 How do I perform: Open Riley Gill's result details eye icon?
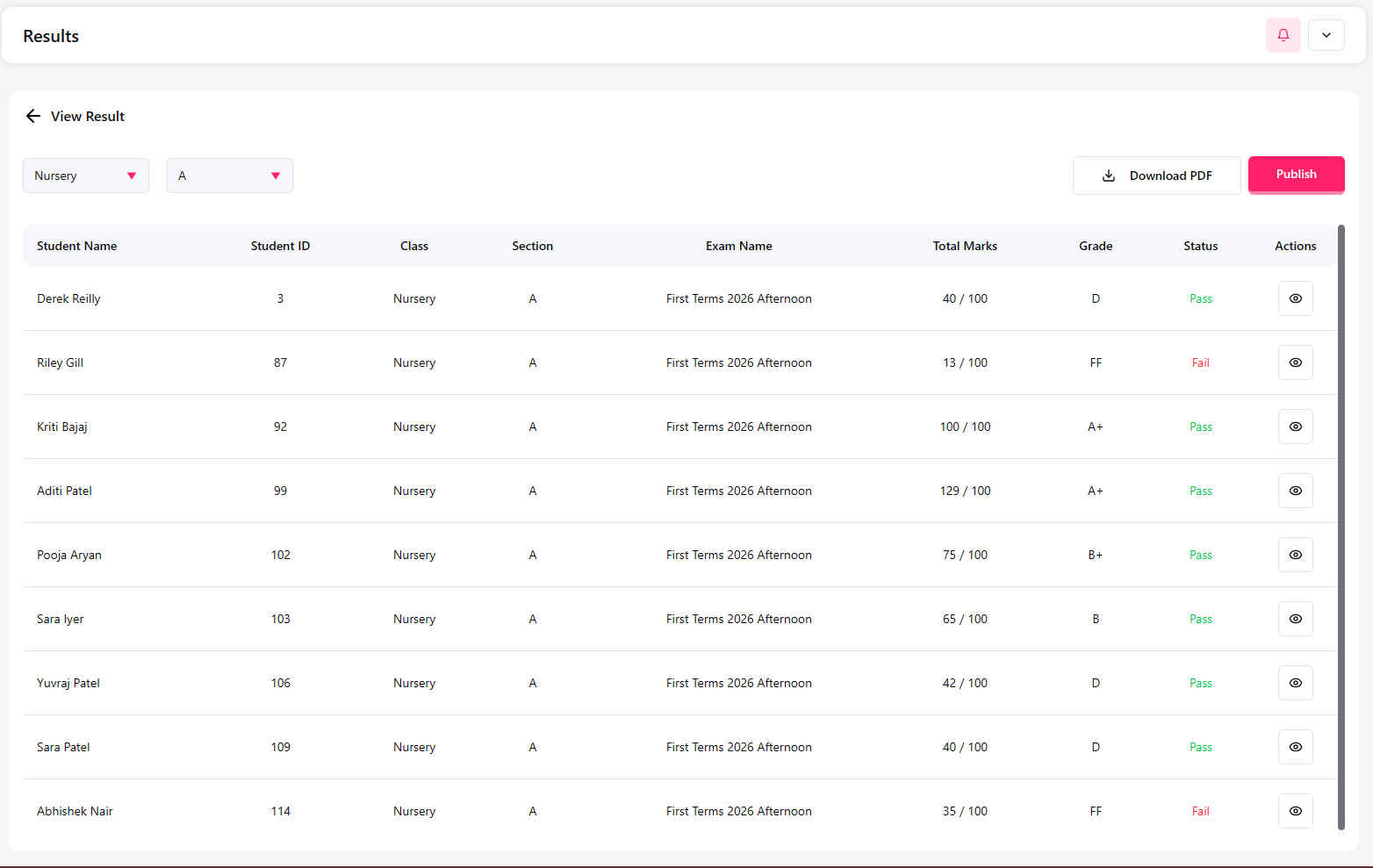(1295, 362)
